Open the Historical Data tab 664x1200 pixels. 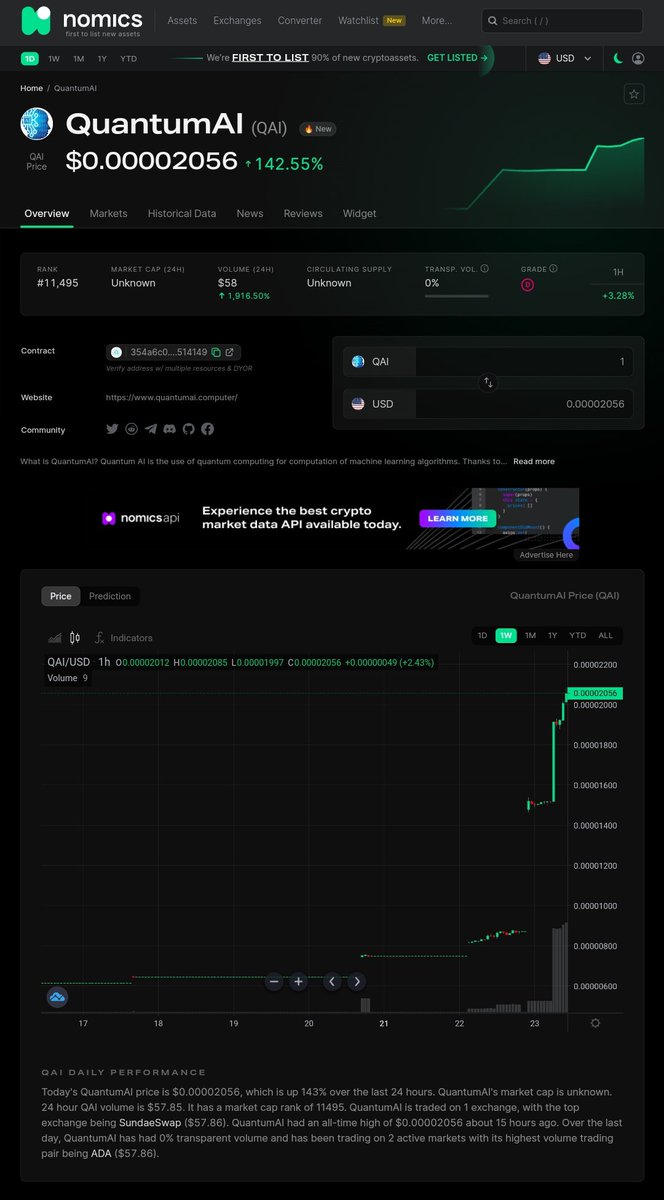click(x=182, y=213)
